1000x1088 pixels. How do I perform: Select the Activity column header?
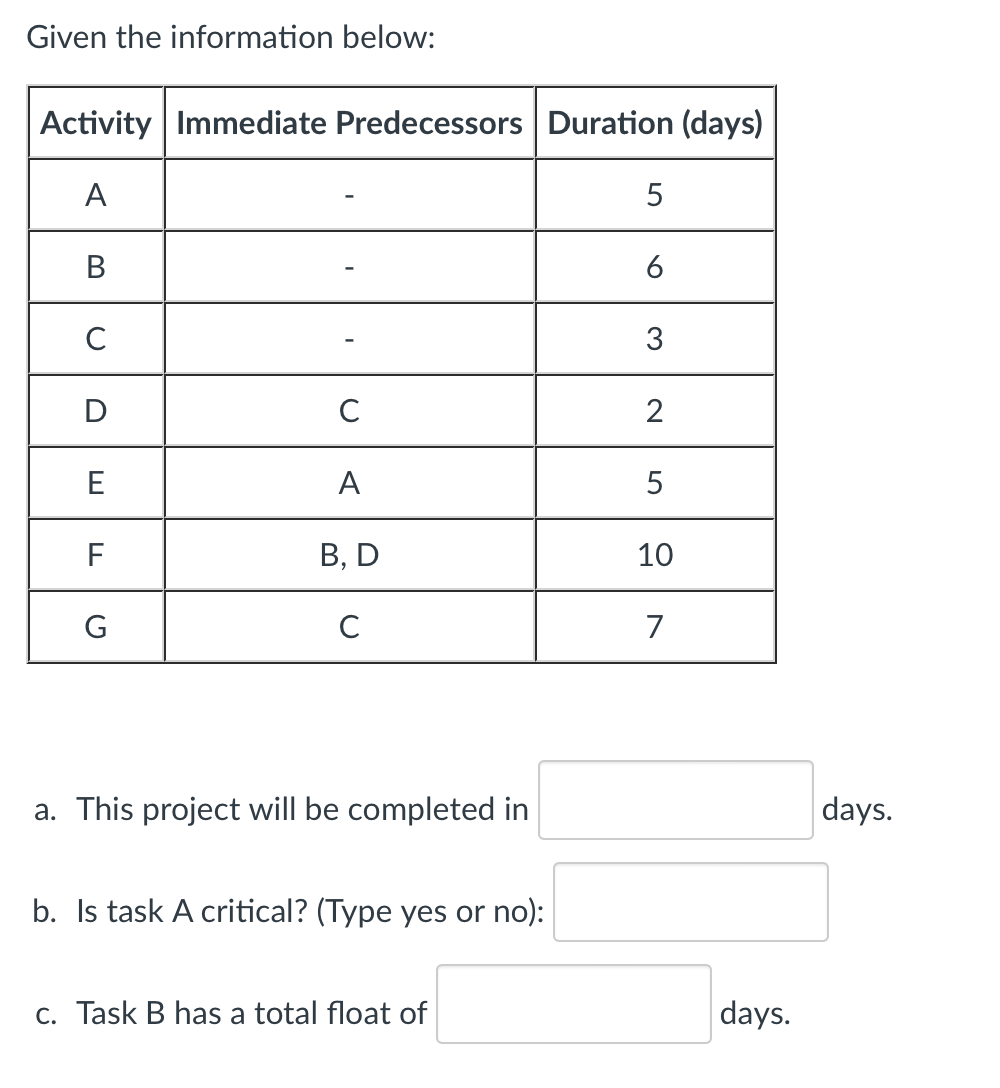[x=95, y=123]
